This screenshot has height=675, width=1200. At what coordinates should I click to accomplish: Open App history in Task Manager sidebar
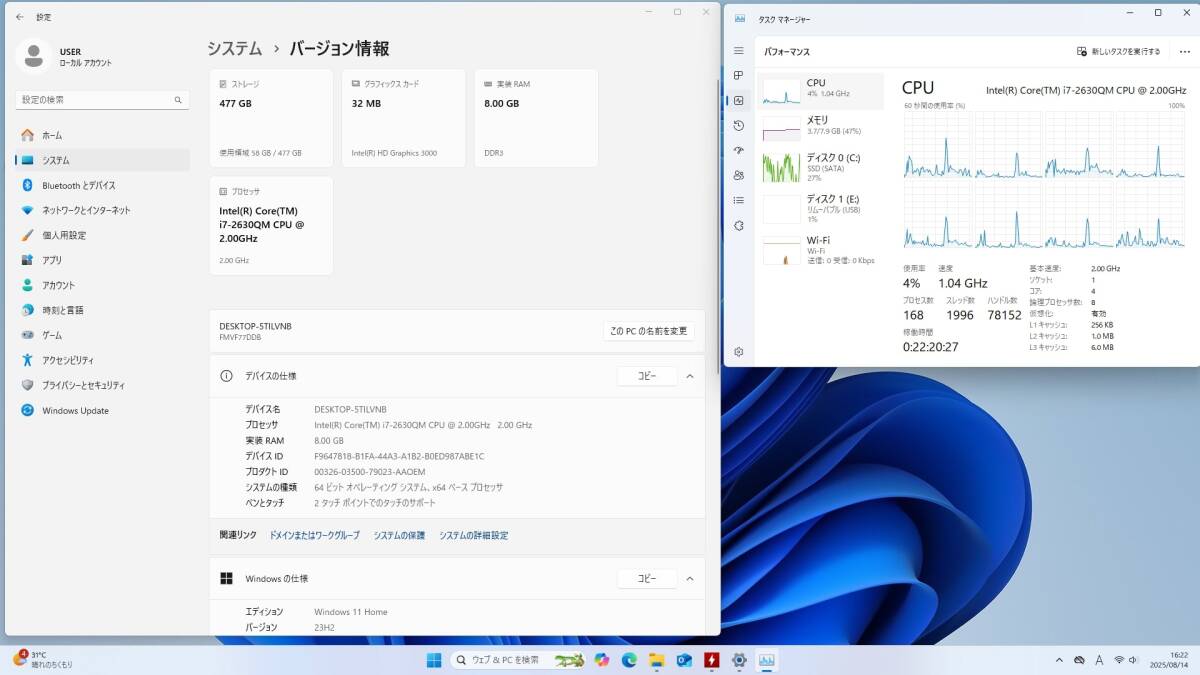(739, 125)
